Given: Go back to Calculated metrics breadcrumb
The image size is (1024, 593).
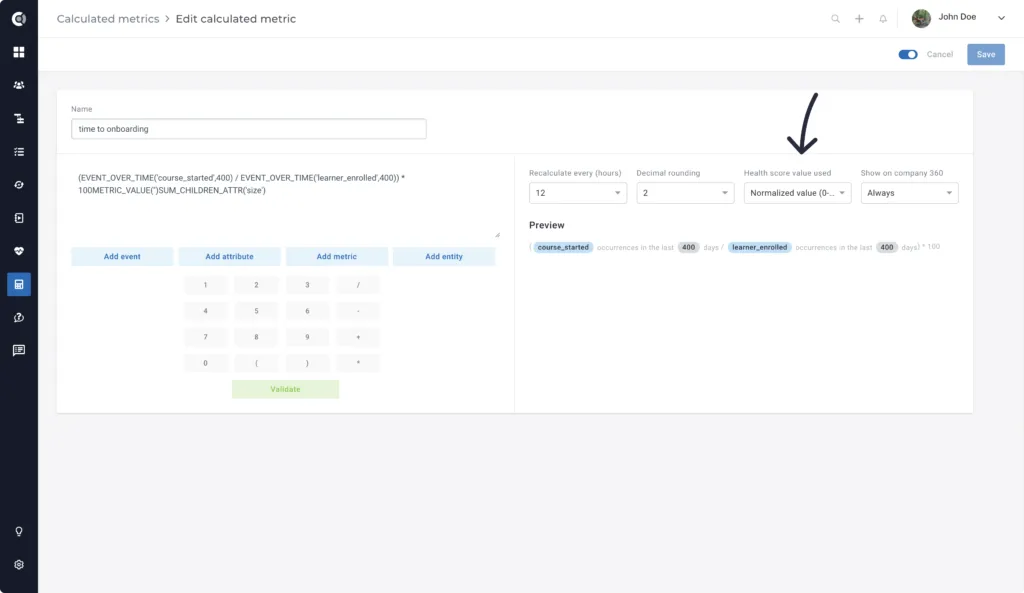Looking at the screenshot, I should [108, 19].
